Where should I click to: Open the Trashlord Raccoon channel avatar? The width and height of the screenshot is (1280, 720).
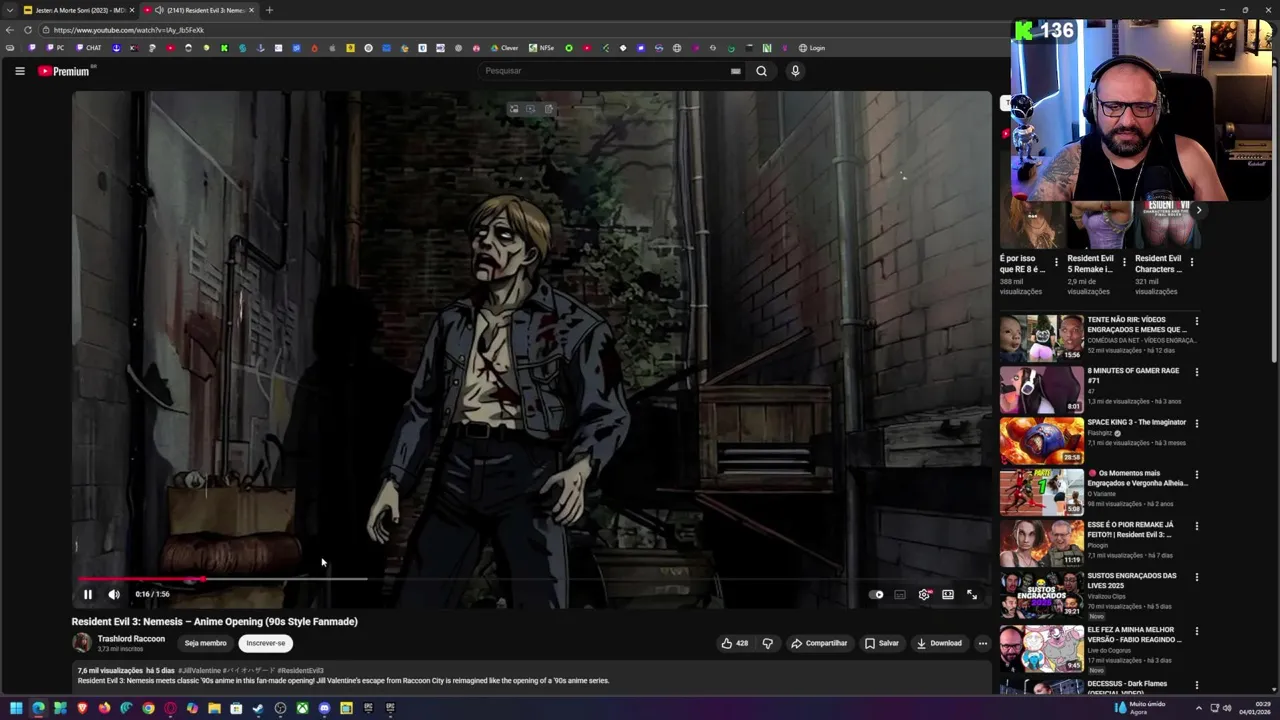click(82, 643)
